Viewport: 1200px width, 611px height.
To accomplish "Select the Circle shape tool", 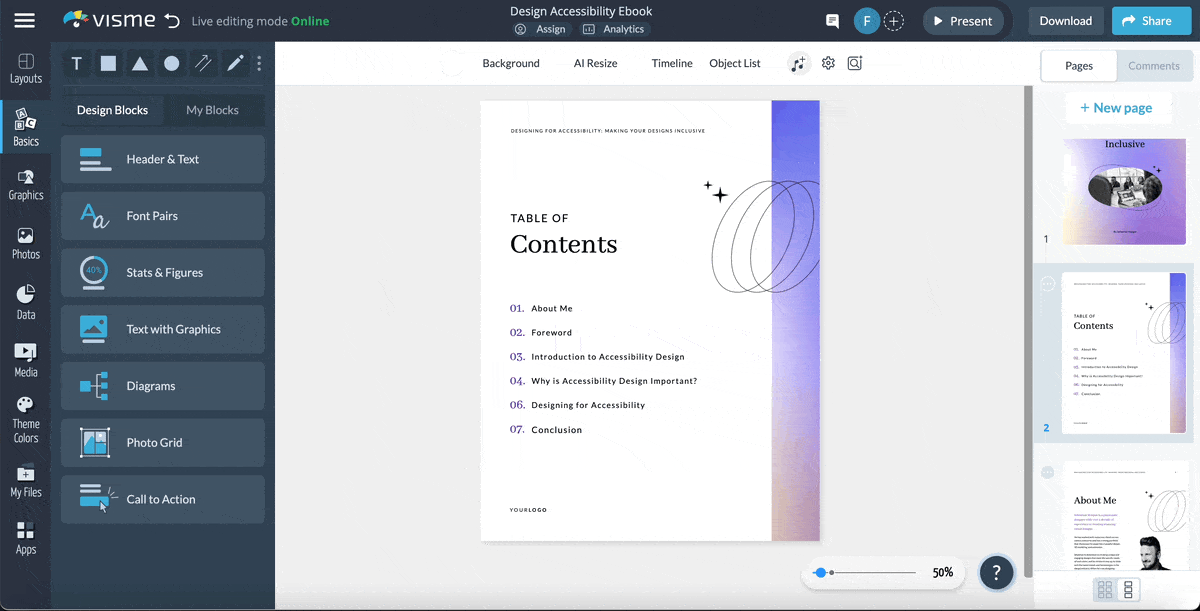I will click(170, 63).
